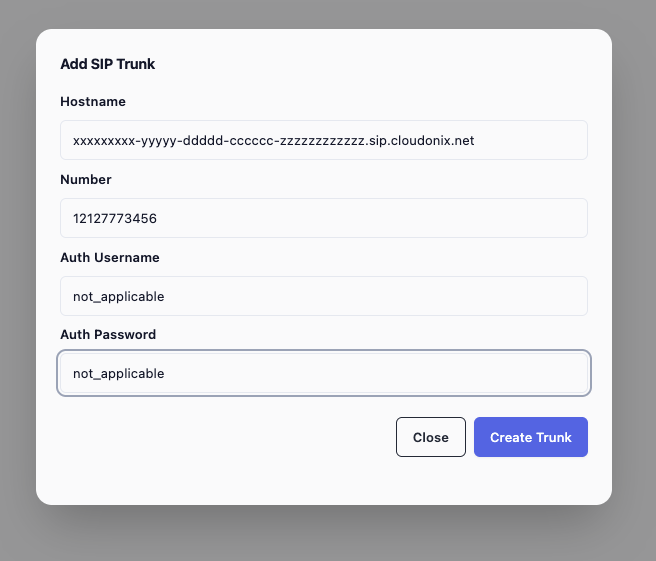The height and width of the screenshot is (561, 656).
Task: Focus the Number input field
Action: [323, 218]
